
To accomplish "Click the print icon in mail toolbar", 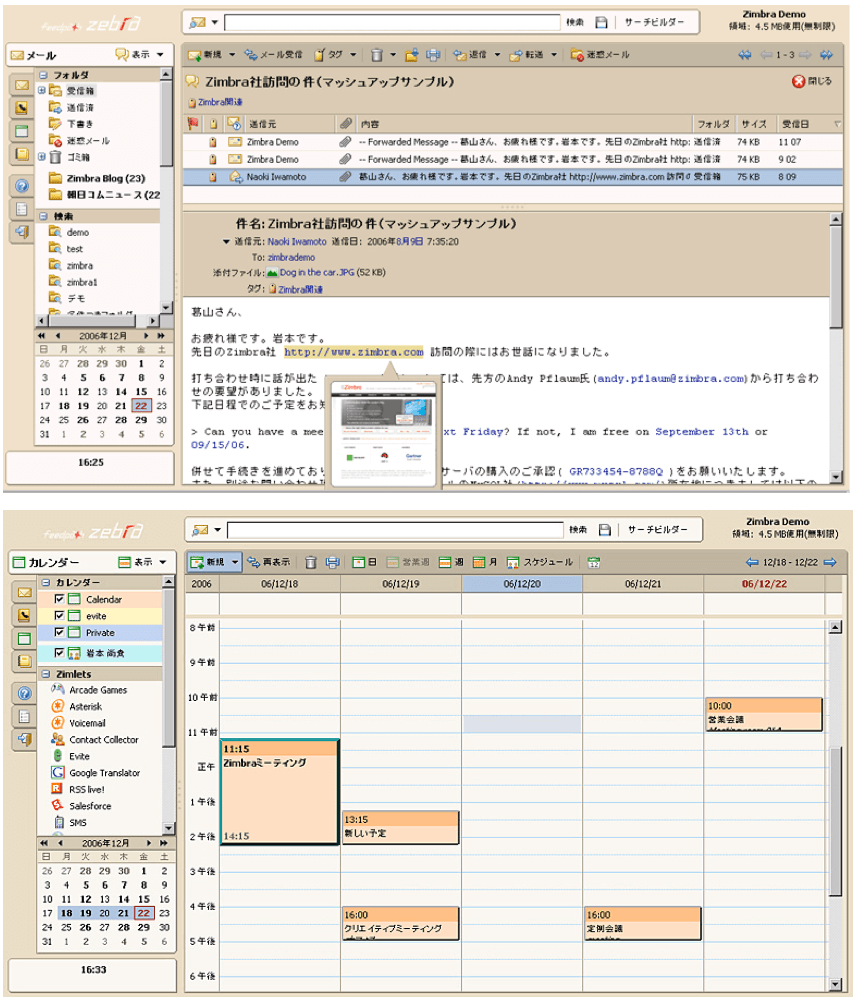I will point(433,55).
